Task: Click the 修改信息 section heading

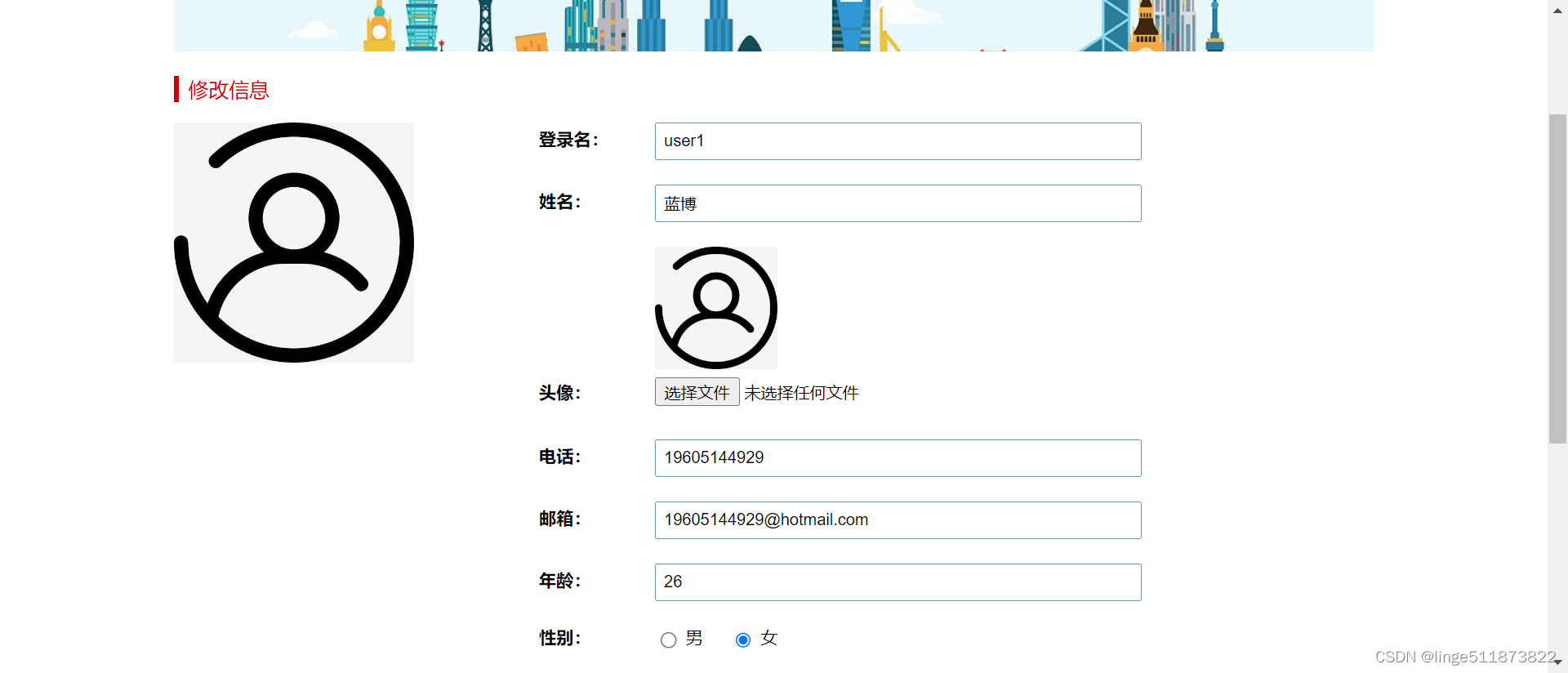Action: tap(228, 90)
